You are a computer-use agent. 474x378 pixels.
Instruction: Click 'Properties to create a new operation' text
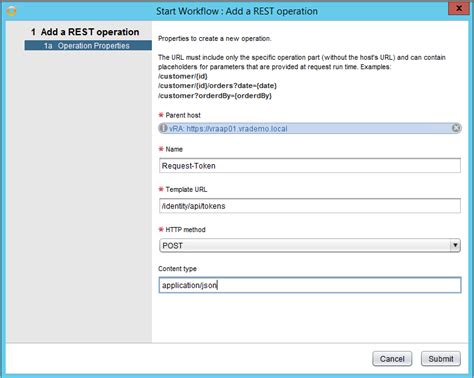pyautogui.click(x=215, y=39)
